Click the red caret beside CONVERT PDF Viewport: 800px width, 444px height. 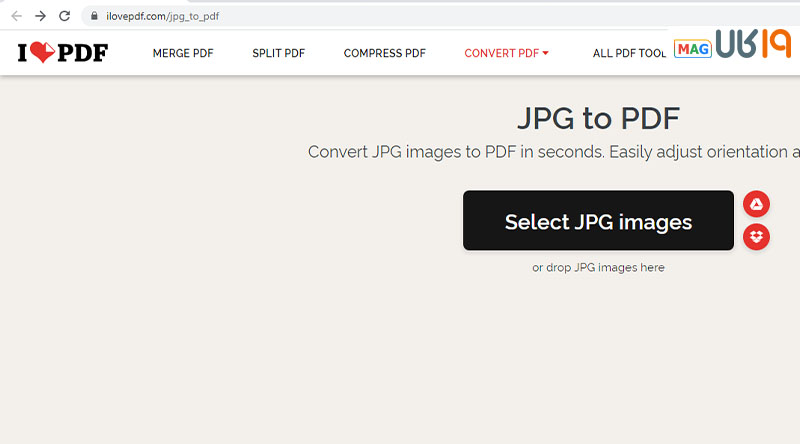(x=546, y=54)
